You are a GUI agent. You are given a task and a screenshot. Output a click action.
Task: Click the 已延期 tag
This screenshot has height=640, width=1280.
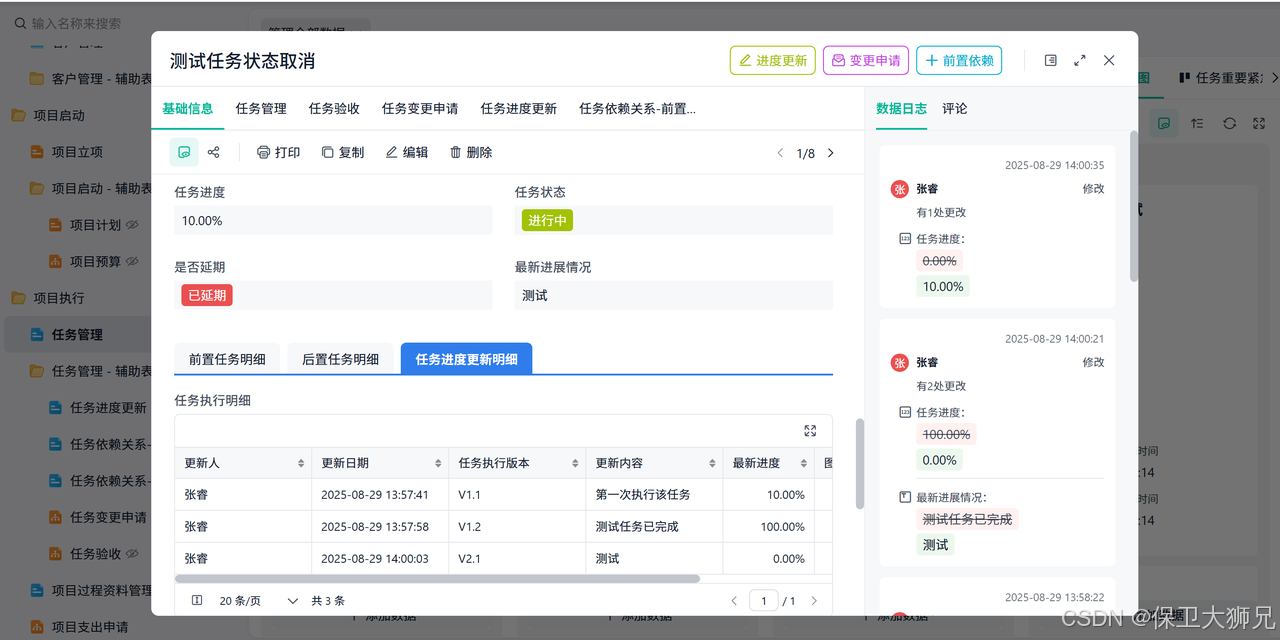click(207, 295)
